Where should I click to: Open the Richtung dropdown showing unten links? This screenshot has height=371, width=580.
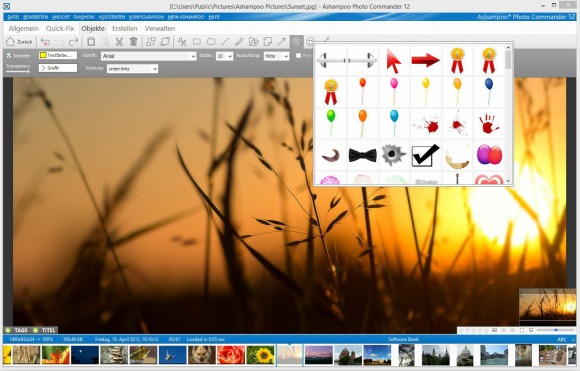pyautogui.click(x=132, y=69)
